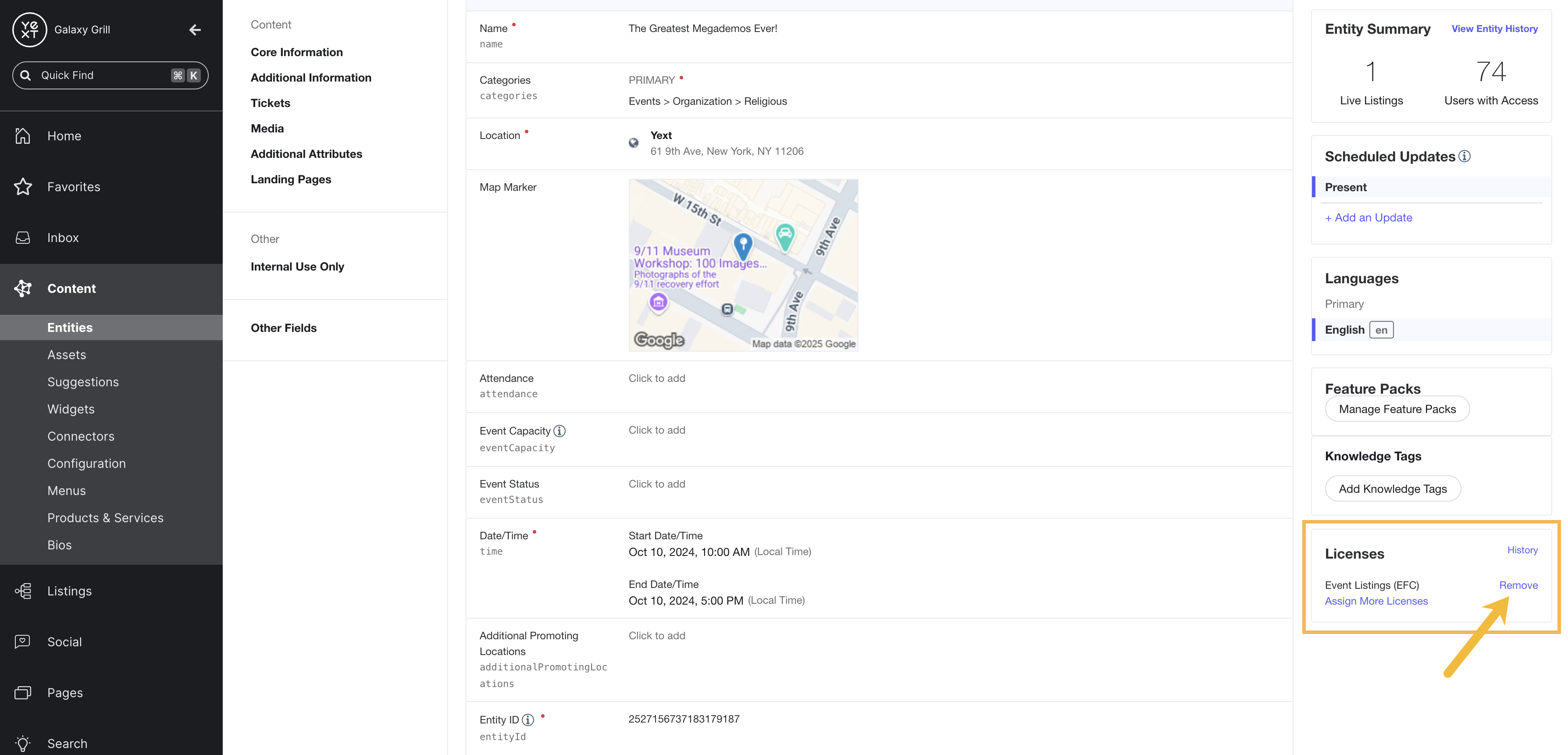Click the Yext logo icon
The height and width of the screenshot is (755, 1568).
[x=29, y=29]
